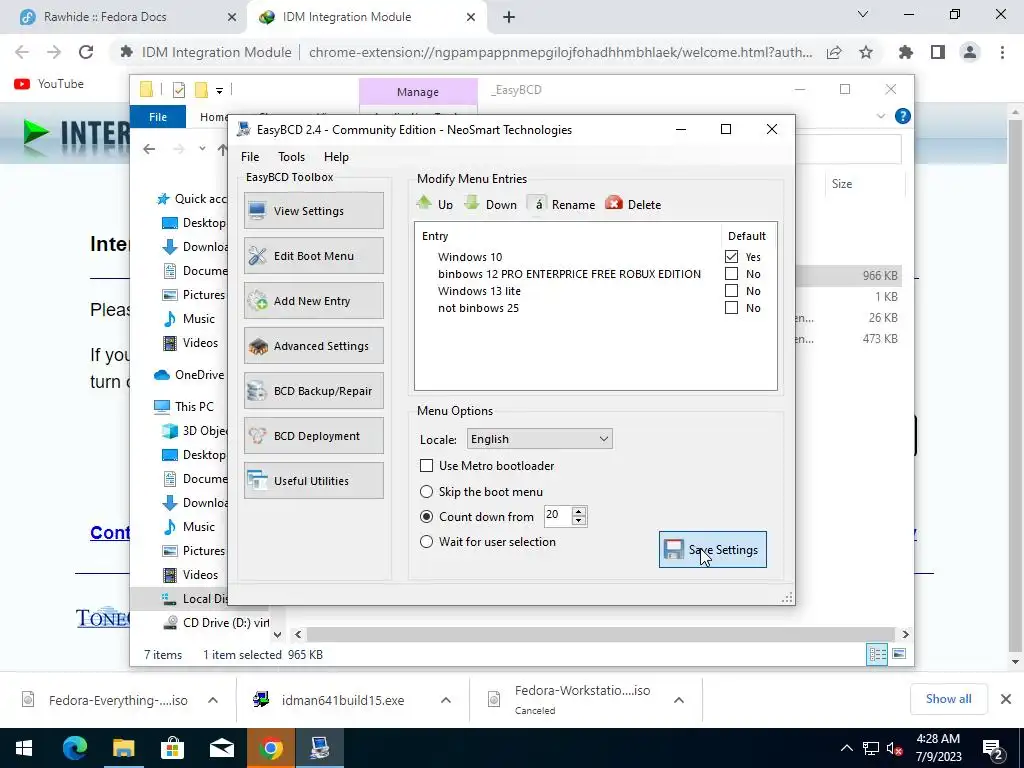Select the Windows 13 lite boot entry
Screen dimensions: 1024x768
479,291
